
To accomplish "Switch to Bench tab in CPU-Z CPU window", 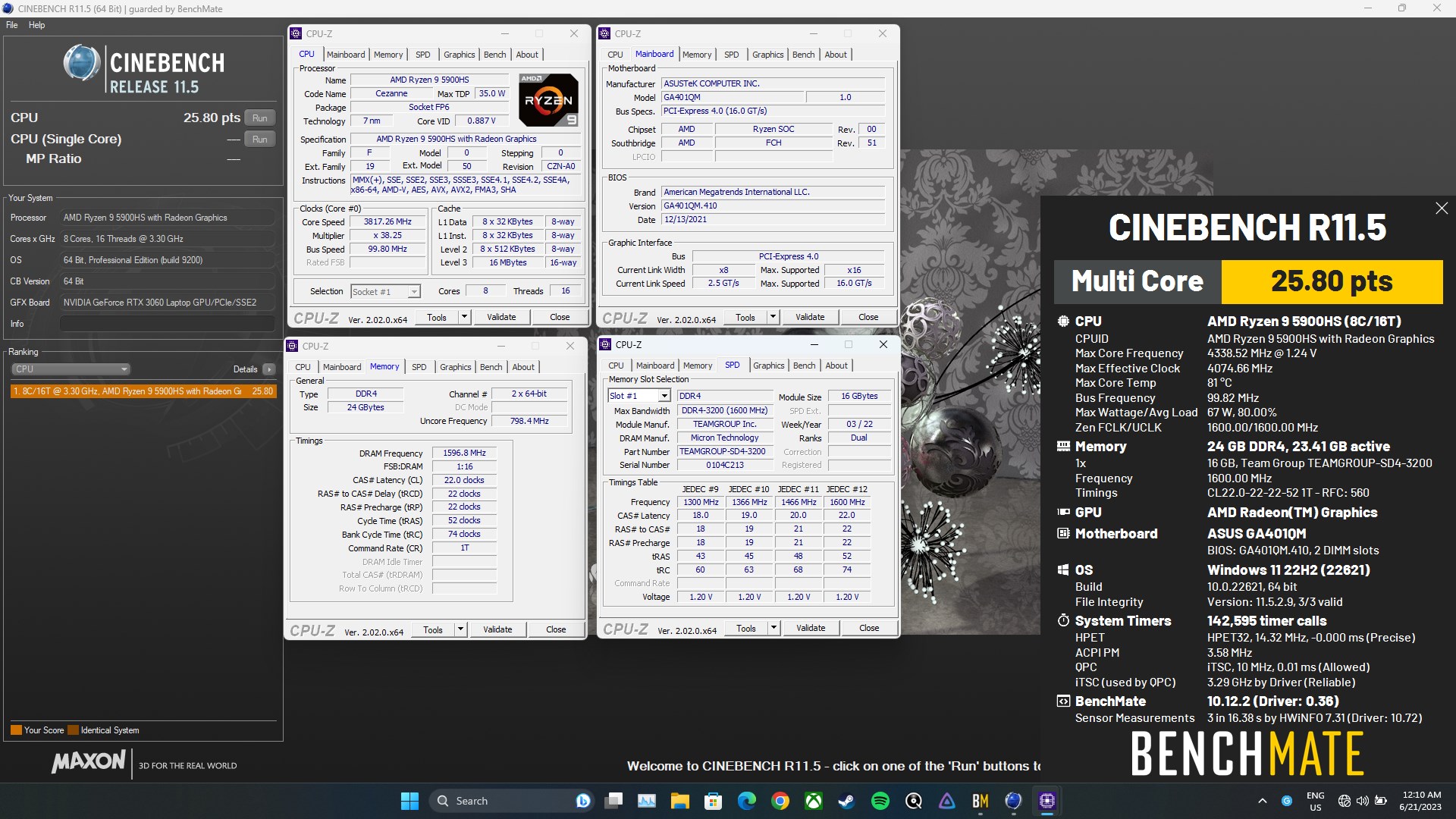I will pos(494,55).
